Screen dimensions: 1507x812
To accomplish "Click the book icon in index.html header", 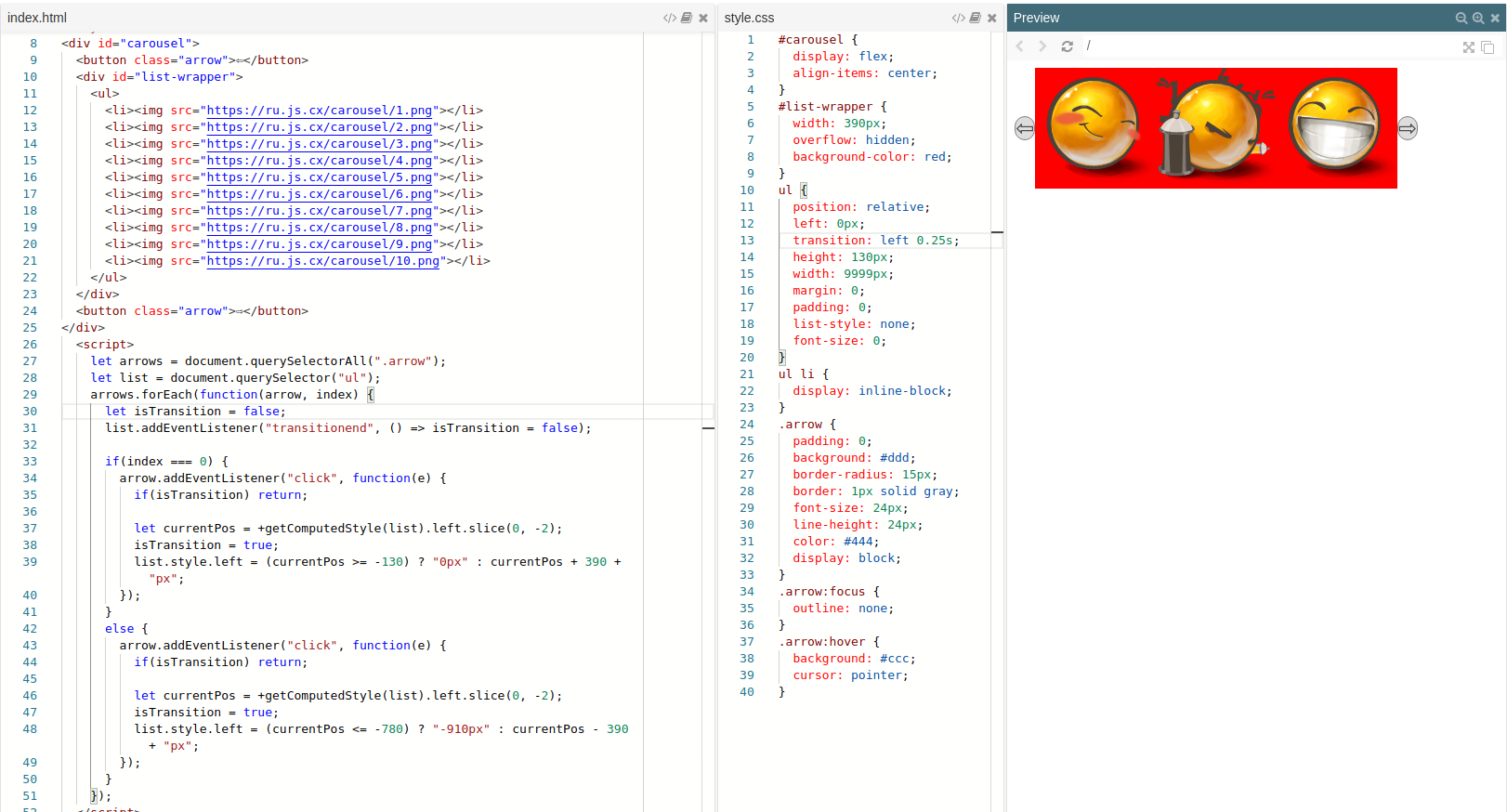I will [x=687, y=18].
